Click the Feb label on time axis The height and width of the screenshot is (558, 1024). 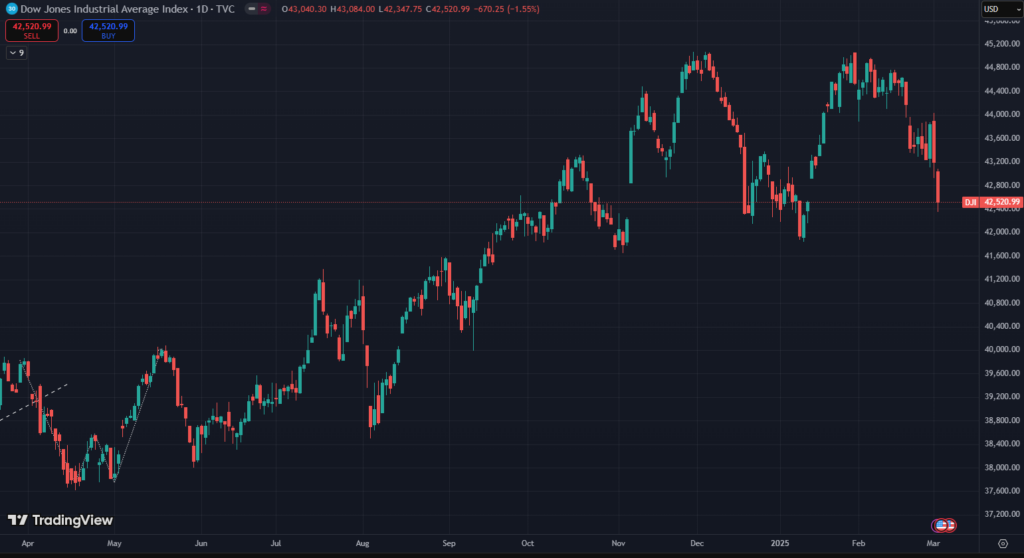[858, 543]
